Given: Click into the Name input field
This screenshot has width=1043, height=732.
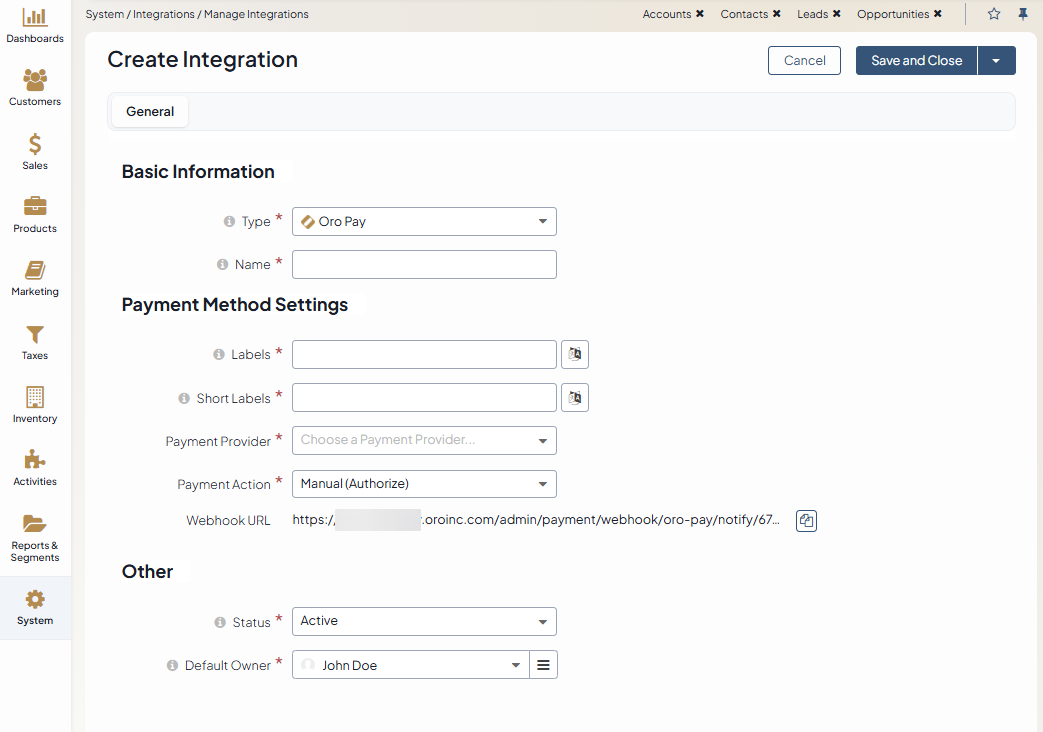Looking at the screenshot, I should [424, 265].
